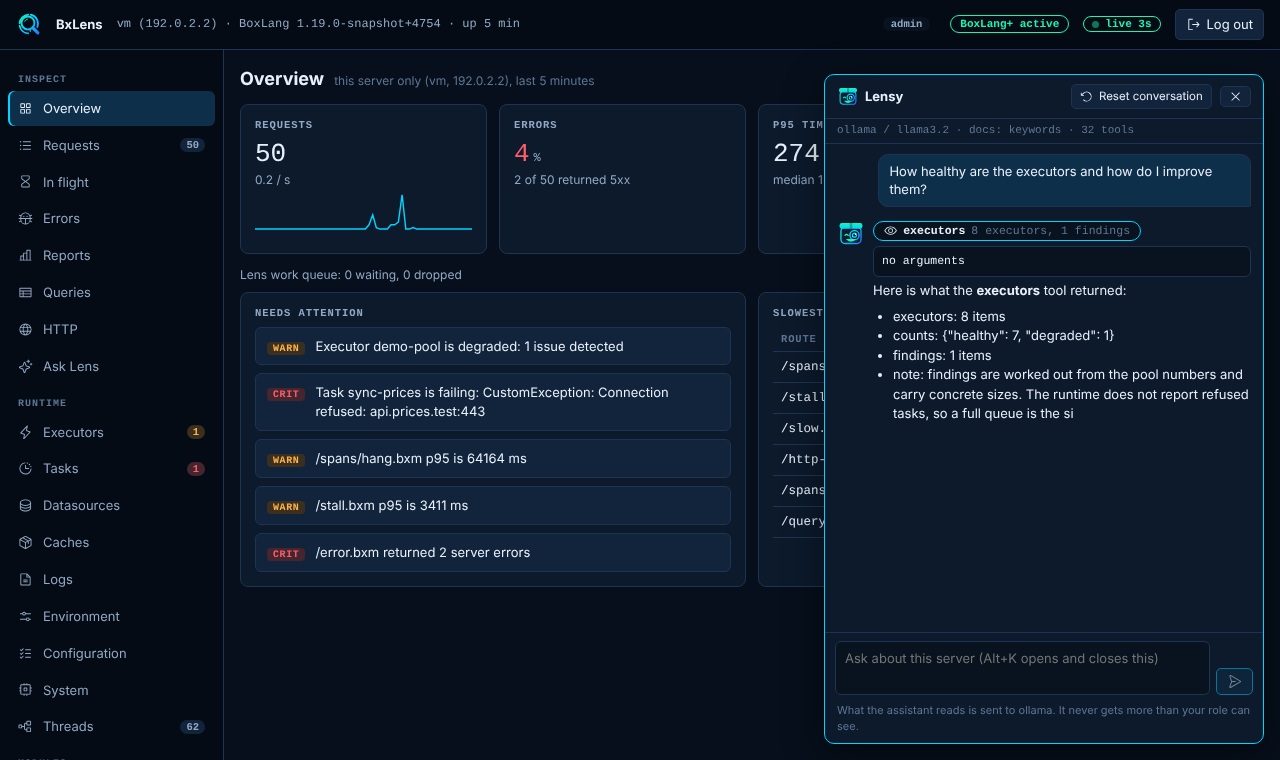Image resolution: width=1280 pixels, height=760 pixels.
Task: Select the Threads branch icon
Action: pyautogui.click(x=26, y=726)
